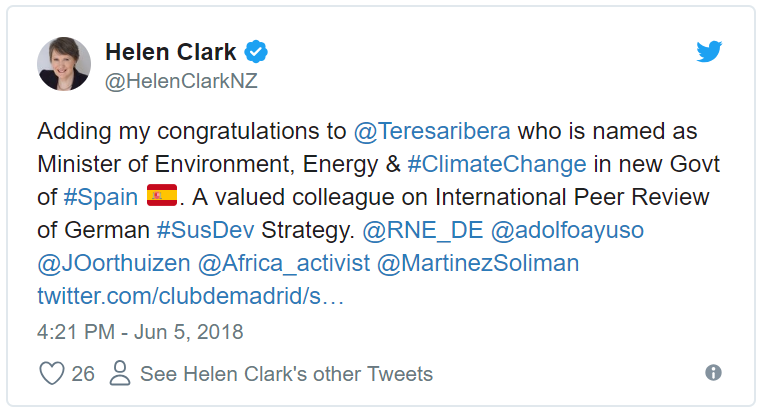Screen dimensions: 763x414
Task: Click the person profile icon
Action: tap(120, 374)
